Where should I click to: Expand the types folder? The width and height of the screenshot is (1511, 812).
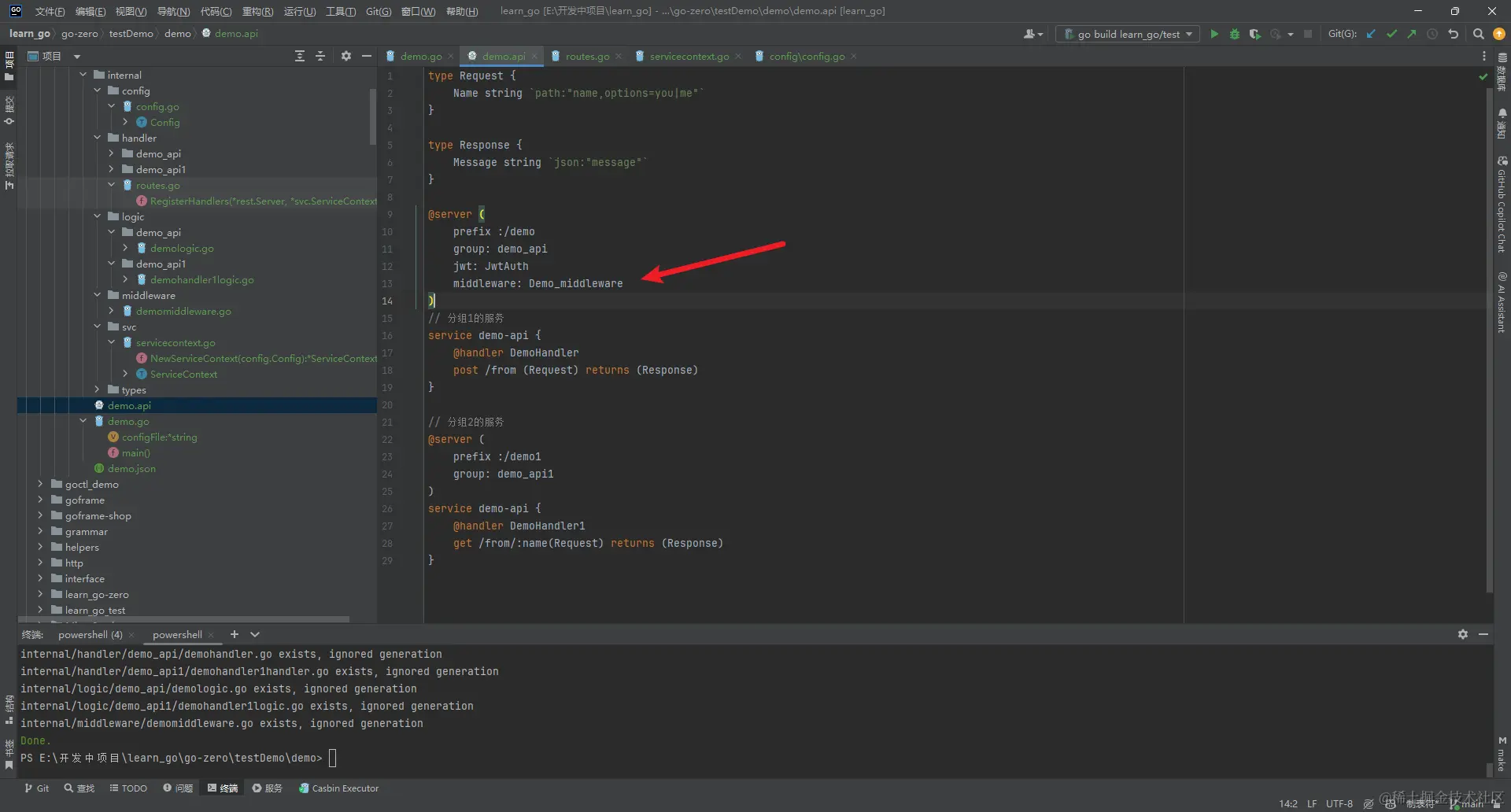pyautogui.click(x=98, y=389)
